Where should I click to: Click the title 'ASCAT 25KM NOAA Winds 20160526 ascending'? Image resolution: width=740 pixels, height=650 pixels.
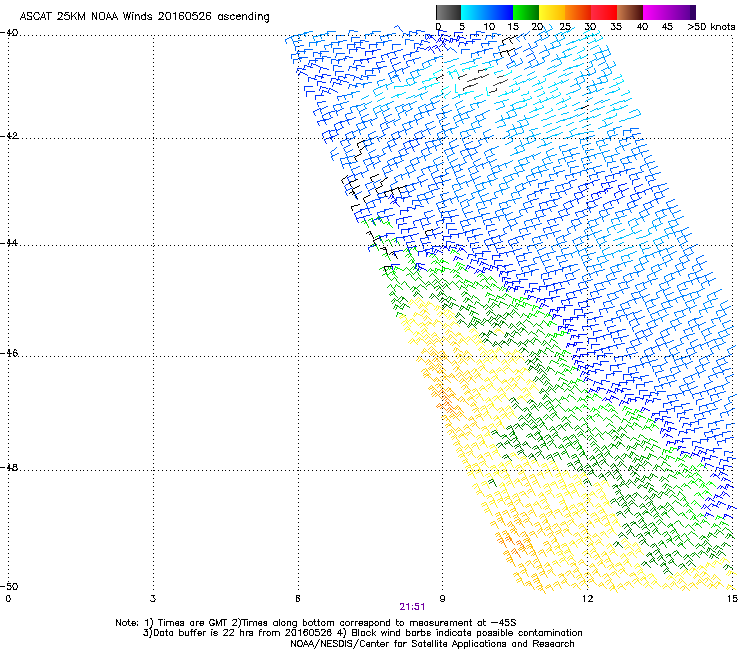[x=144, y=17]
